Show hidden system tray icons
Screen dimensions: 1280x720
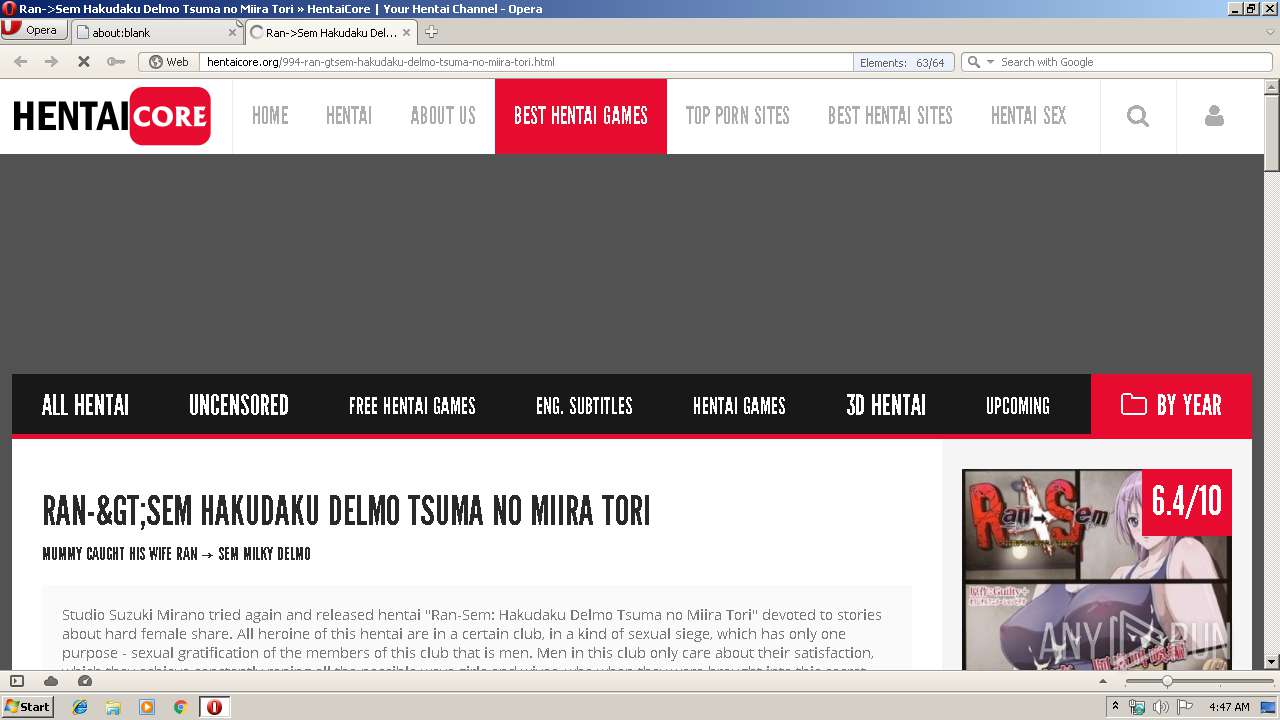point(1115,707)
